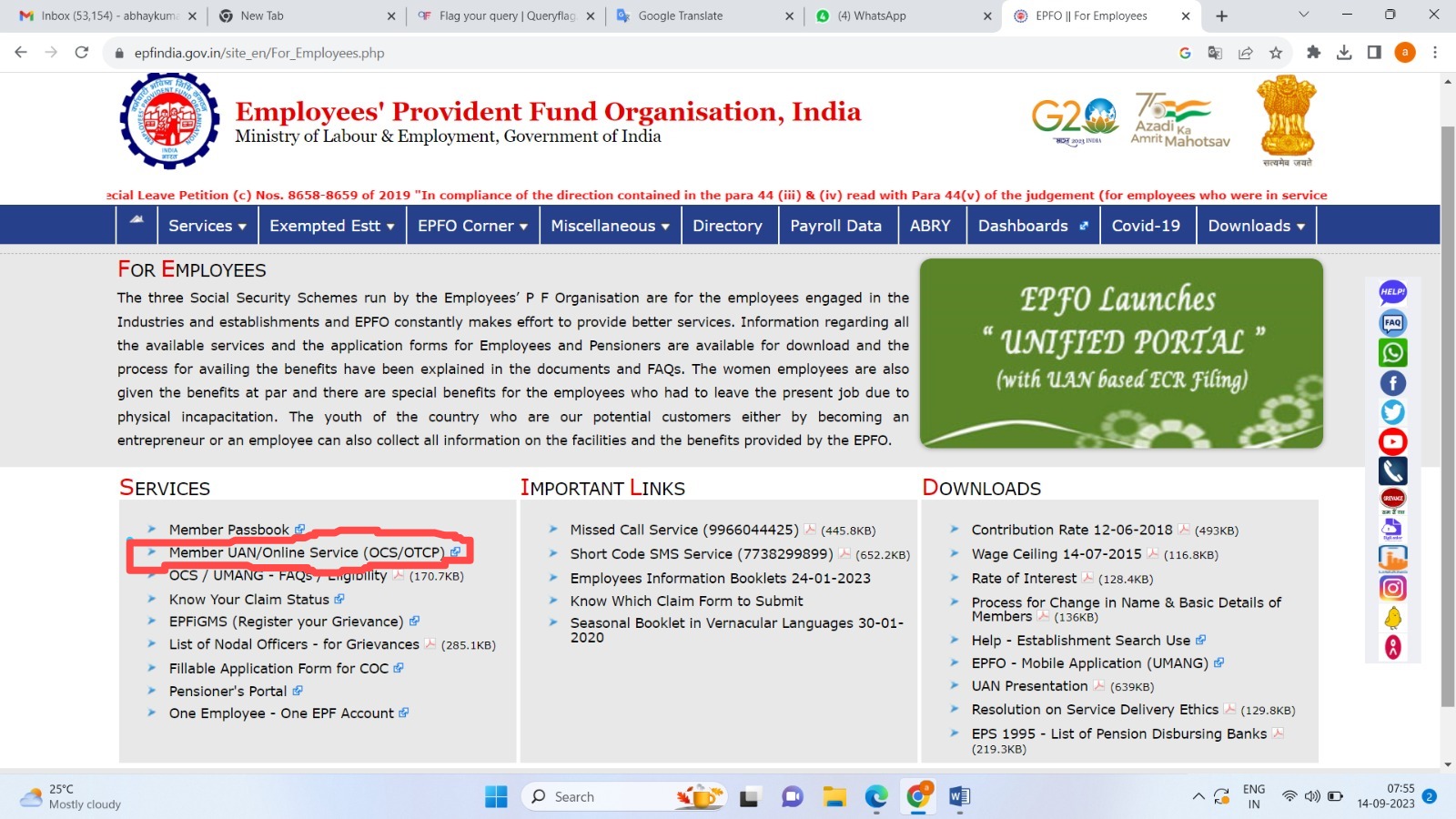Screen dimensions: 1456x819
Task: Open Google Translate icon in address bar
Action: click(1215, 53)
